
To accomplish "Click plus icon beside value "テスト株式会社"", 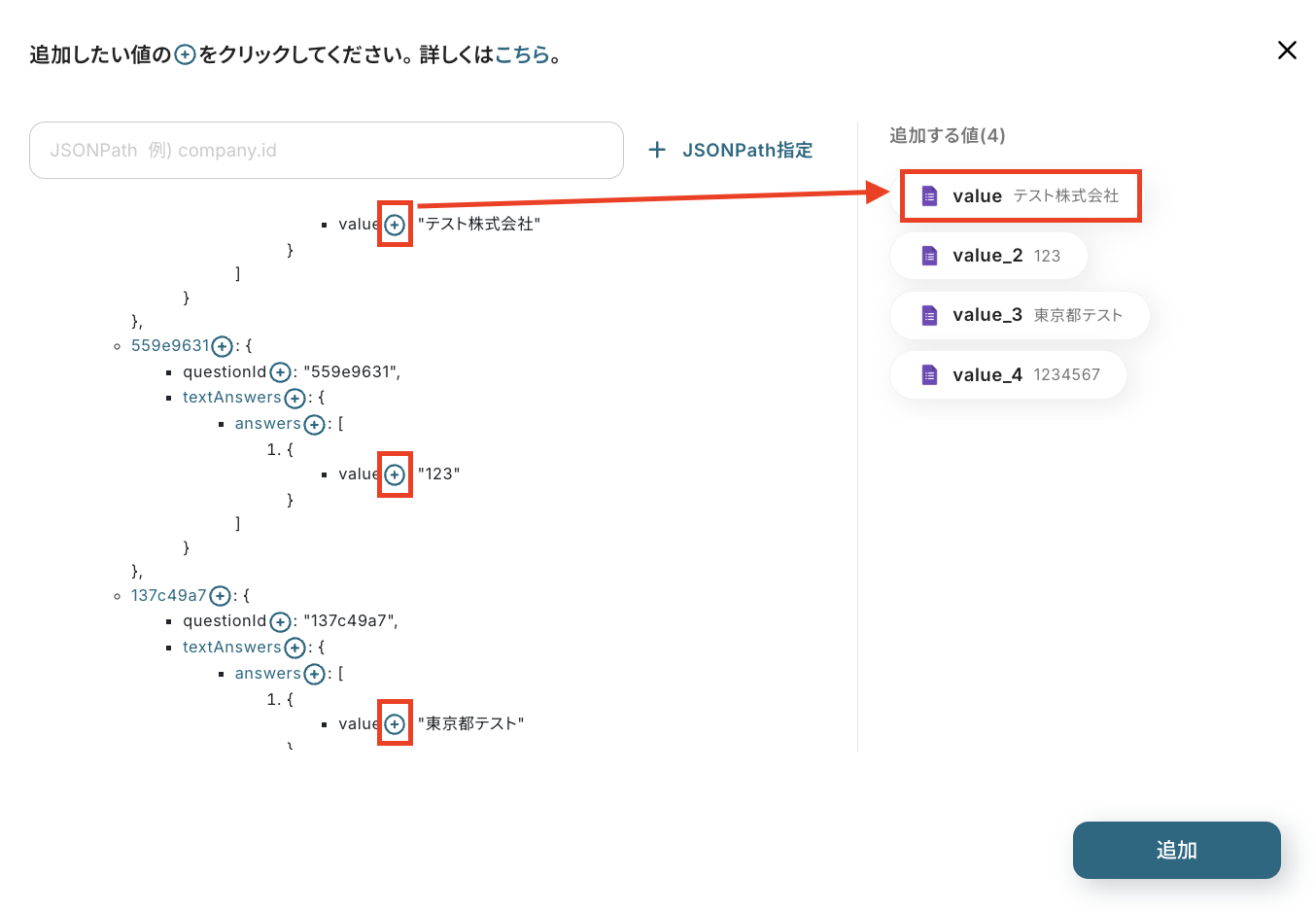I will [395, 225].
